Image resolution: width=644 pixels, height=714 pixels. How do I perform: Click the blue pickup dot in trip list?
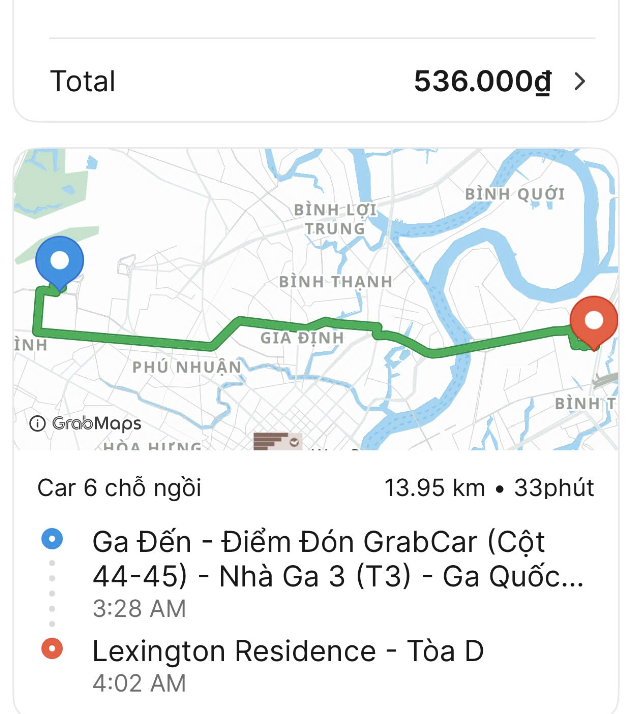coord(52,540)
